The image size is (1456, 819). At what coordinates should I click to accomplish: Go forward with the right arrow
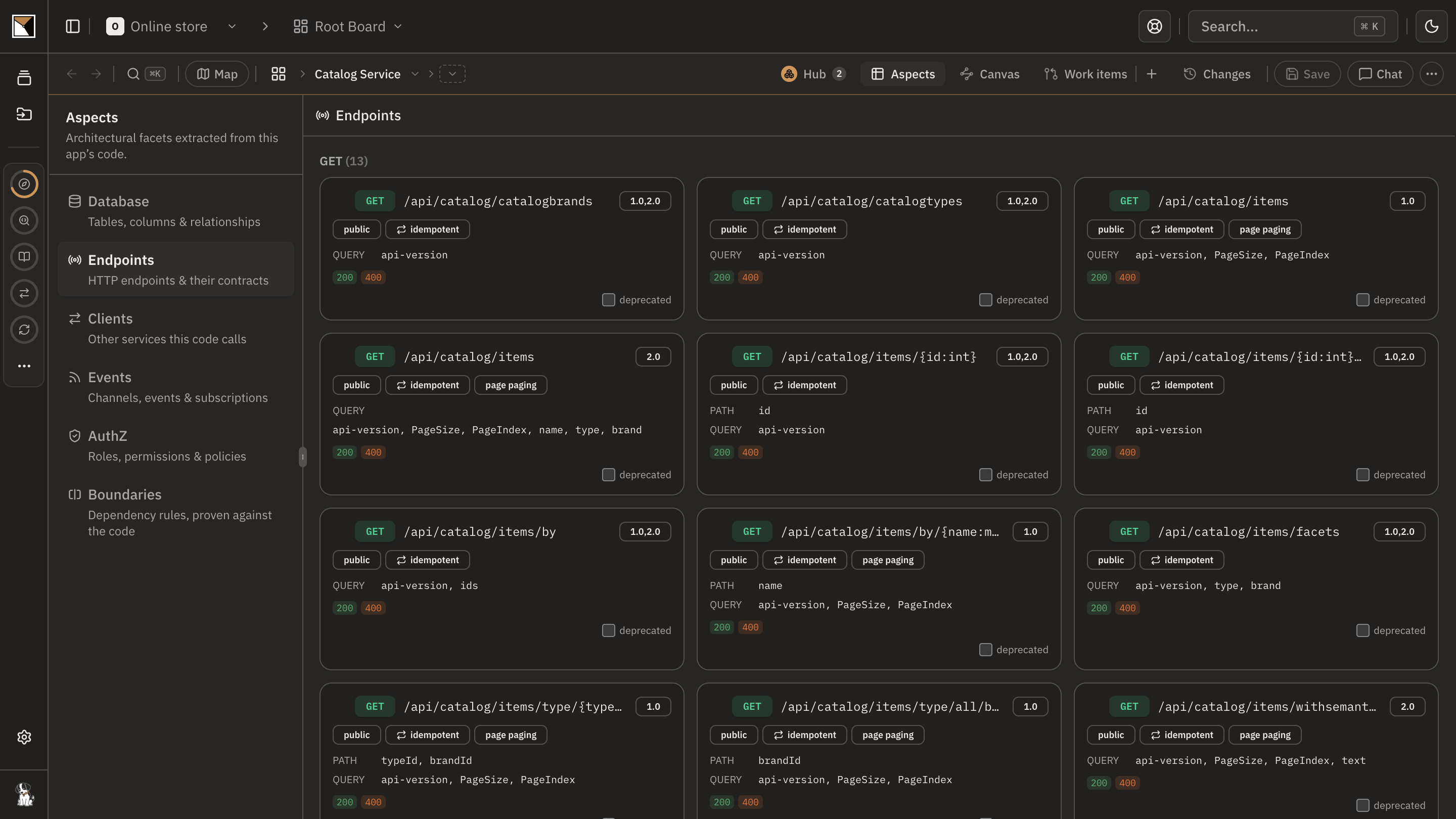[96, 74]
